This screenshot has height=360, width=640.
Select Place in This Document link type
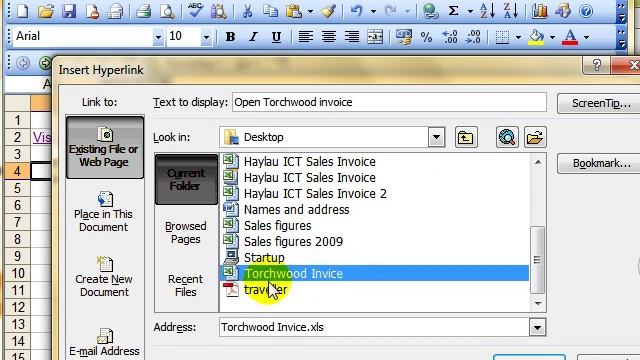tap(104, 212)
